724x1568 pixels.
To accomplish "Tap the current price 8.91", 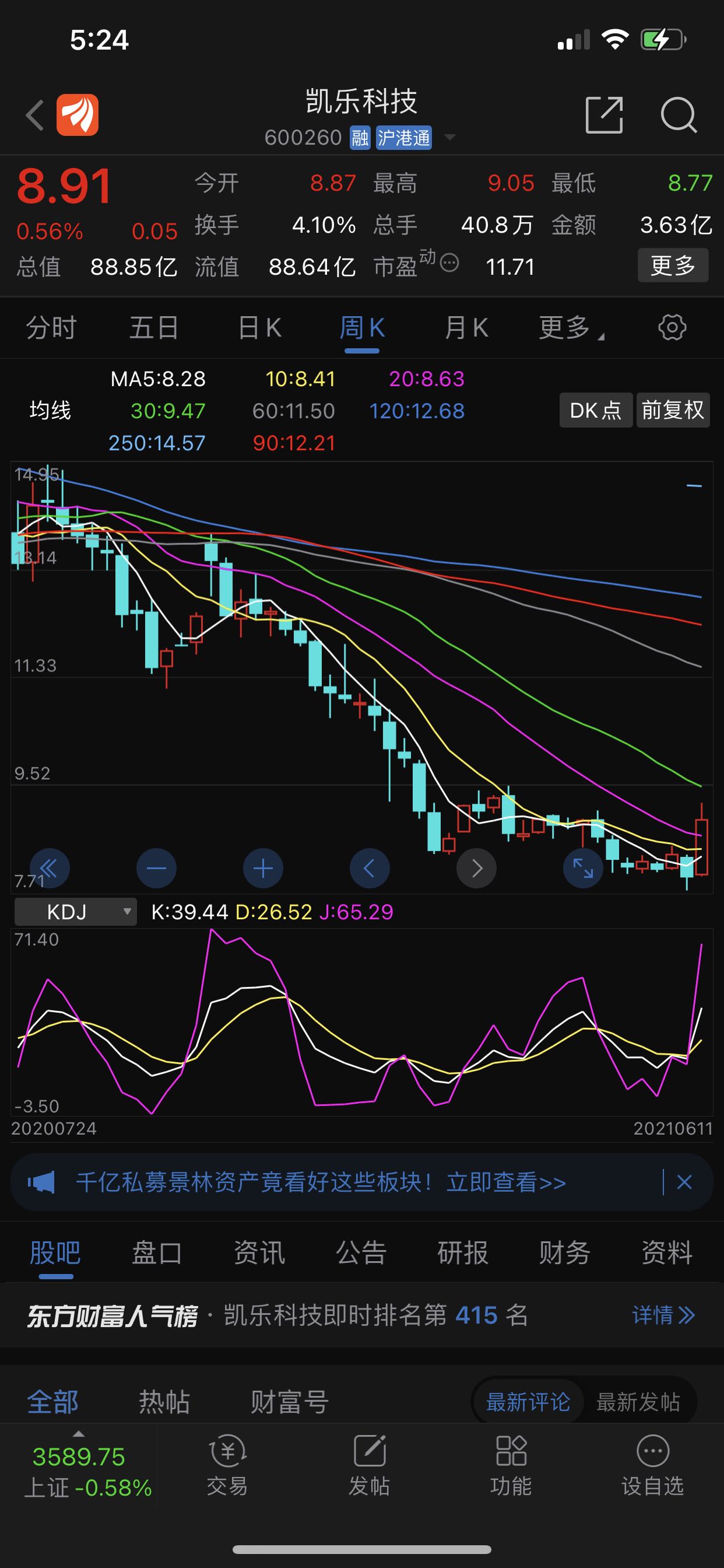I will click(x=64, y=185).
